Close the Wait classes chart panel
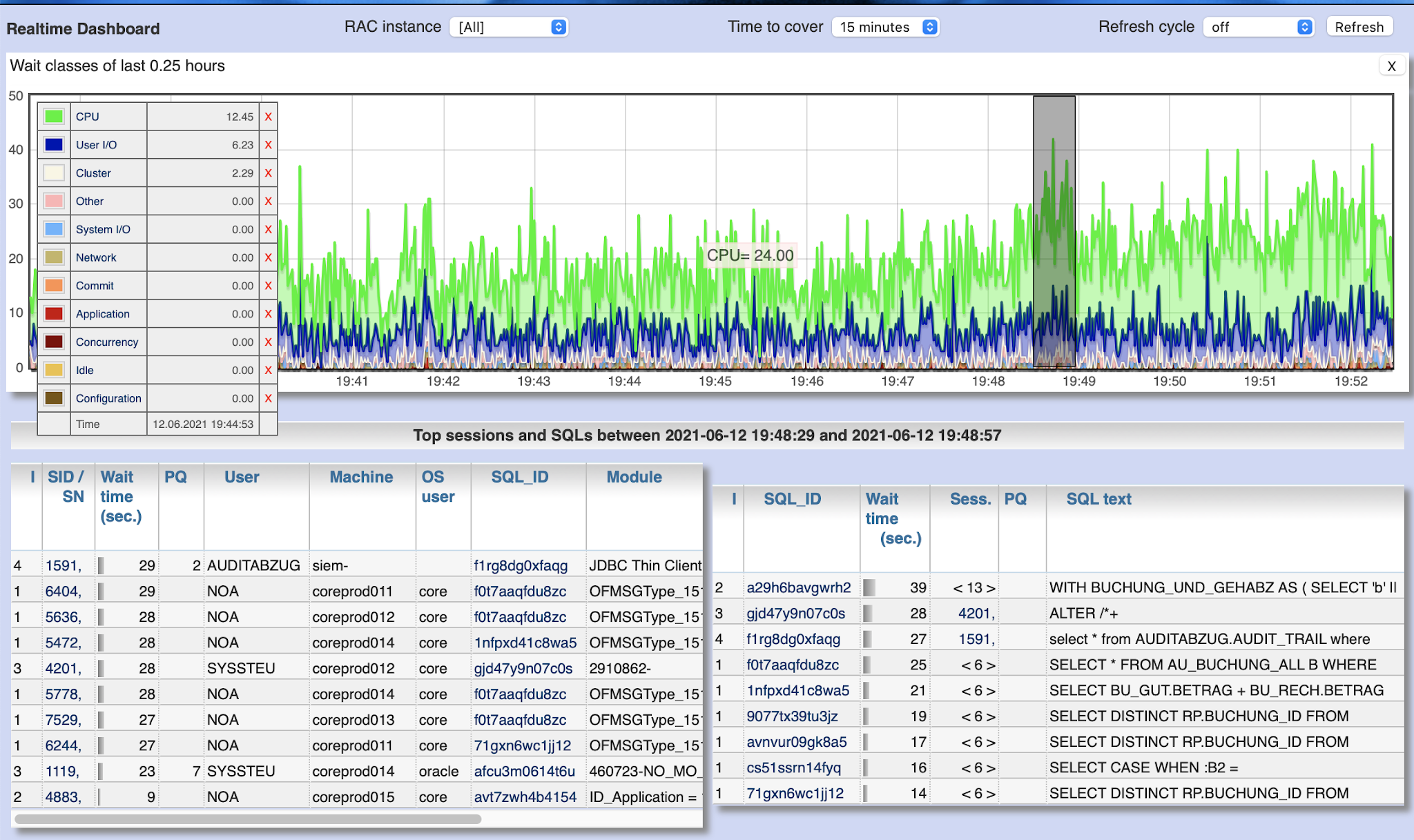The width and height of the screenshot is (1414, 840). (1392, 66)
